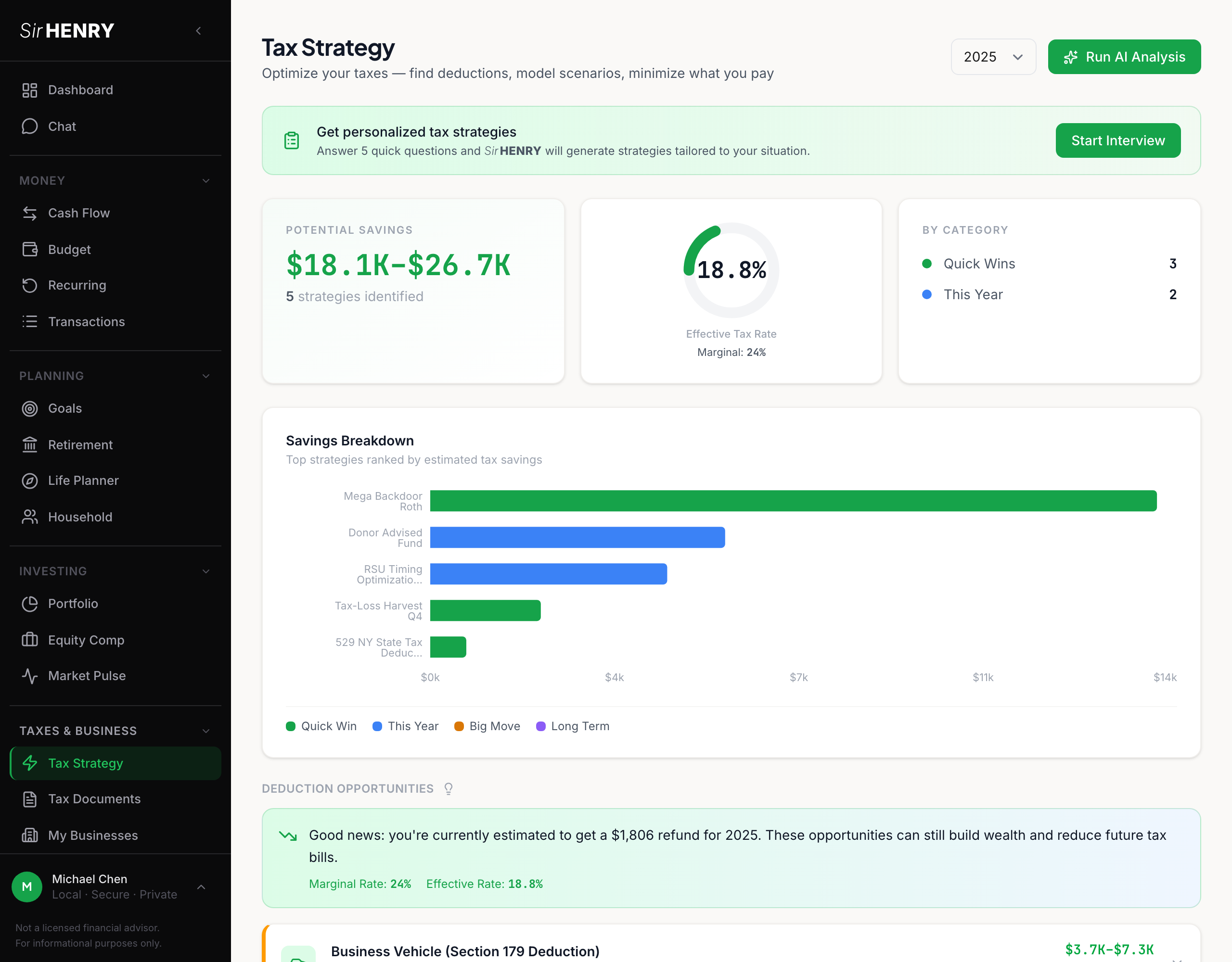Viewport: 1232px width, 962px height.
Task: Toggle the Big Move legend item
Action: tap(487, 726)
